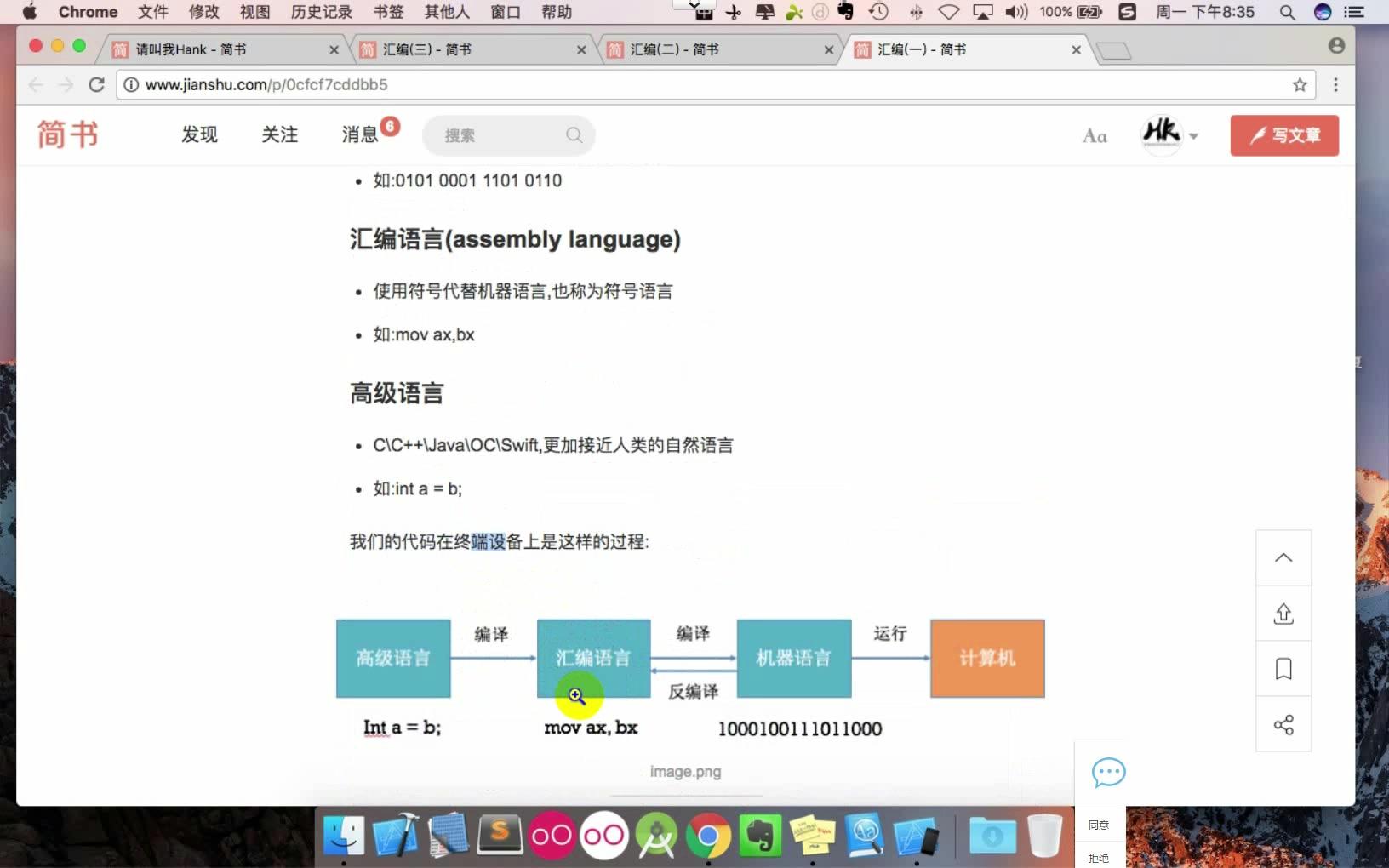Open Sublime Text from the dock
The image size is (1389, 868).
pos(500,836)
